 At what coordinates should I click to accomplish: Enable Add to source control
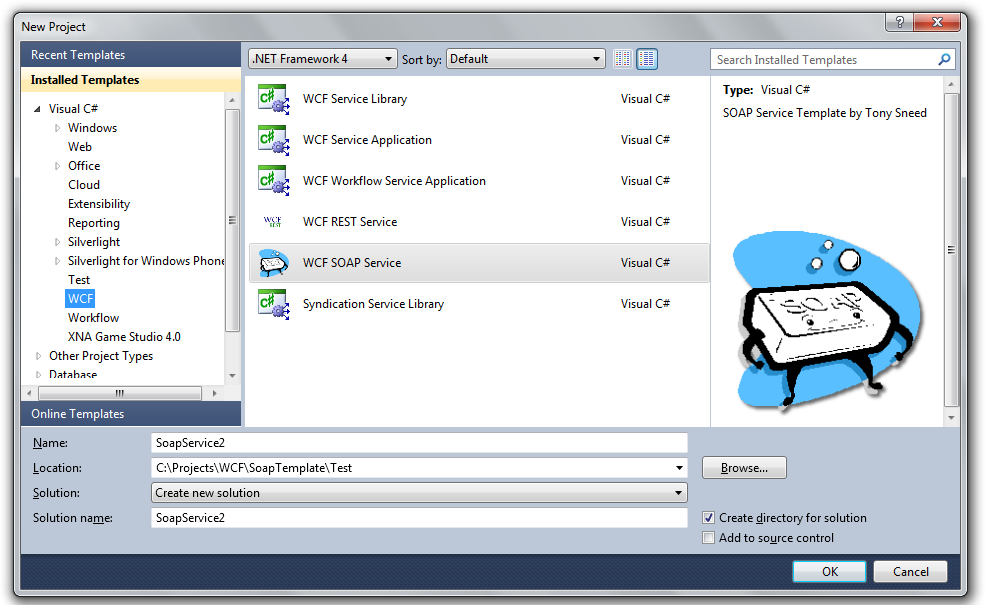tap(708, 538)
